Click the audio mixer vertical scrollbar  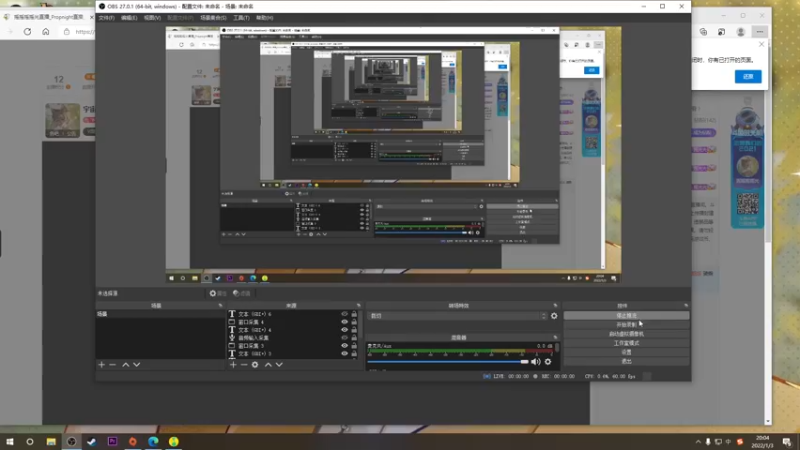tap(557, 348)
